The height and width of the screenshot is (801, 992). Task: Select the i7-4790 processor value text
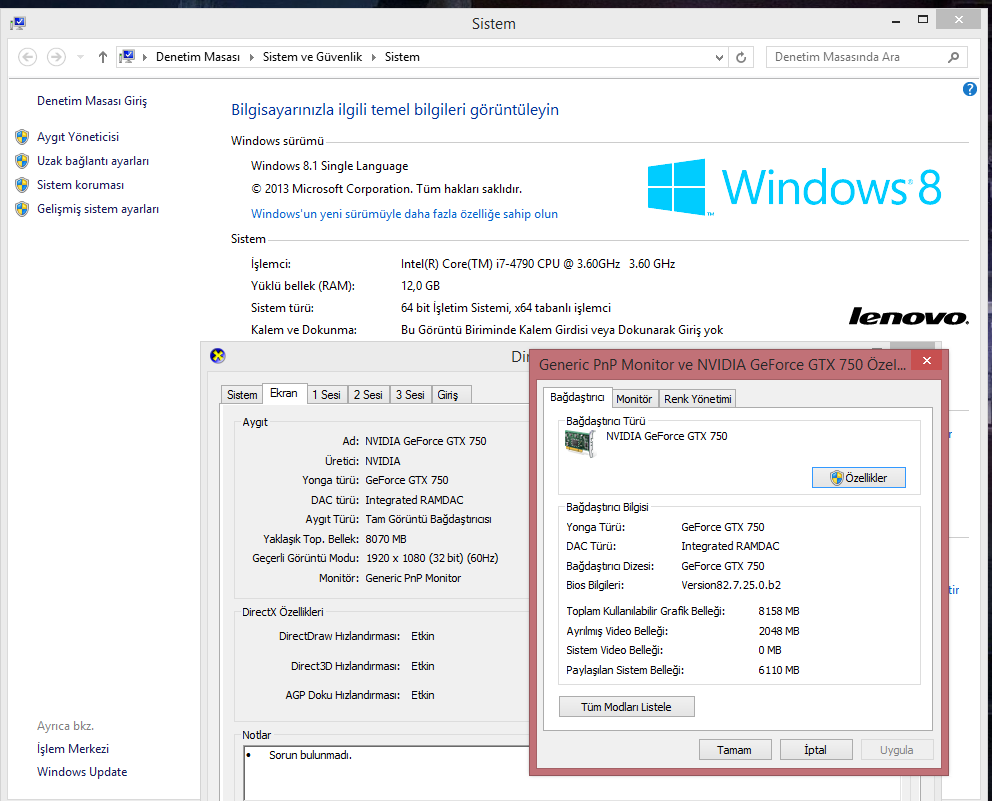click(x=538, y=264)
